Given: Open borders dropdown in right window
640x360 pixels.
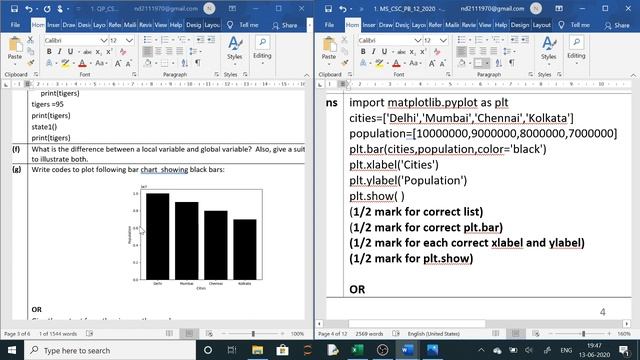Looking at the screenshot, I should point(487,63).
